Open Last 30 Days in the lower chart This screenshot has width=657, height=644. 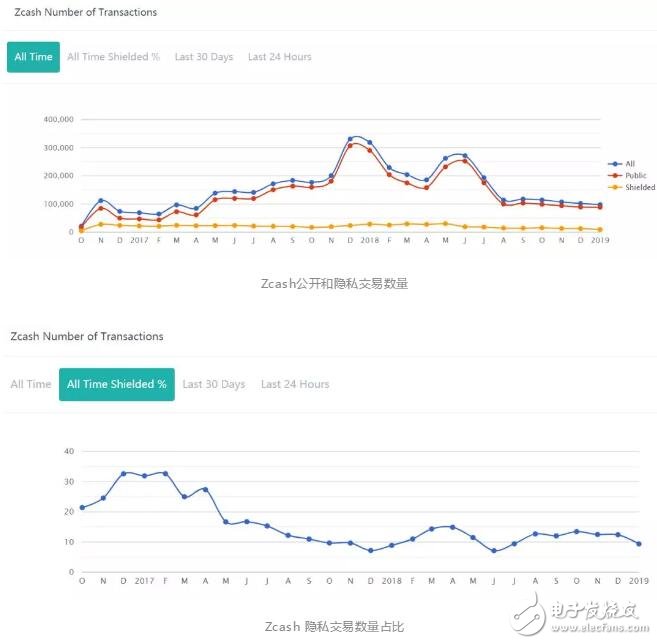tap(213, 384)
